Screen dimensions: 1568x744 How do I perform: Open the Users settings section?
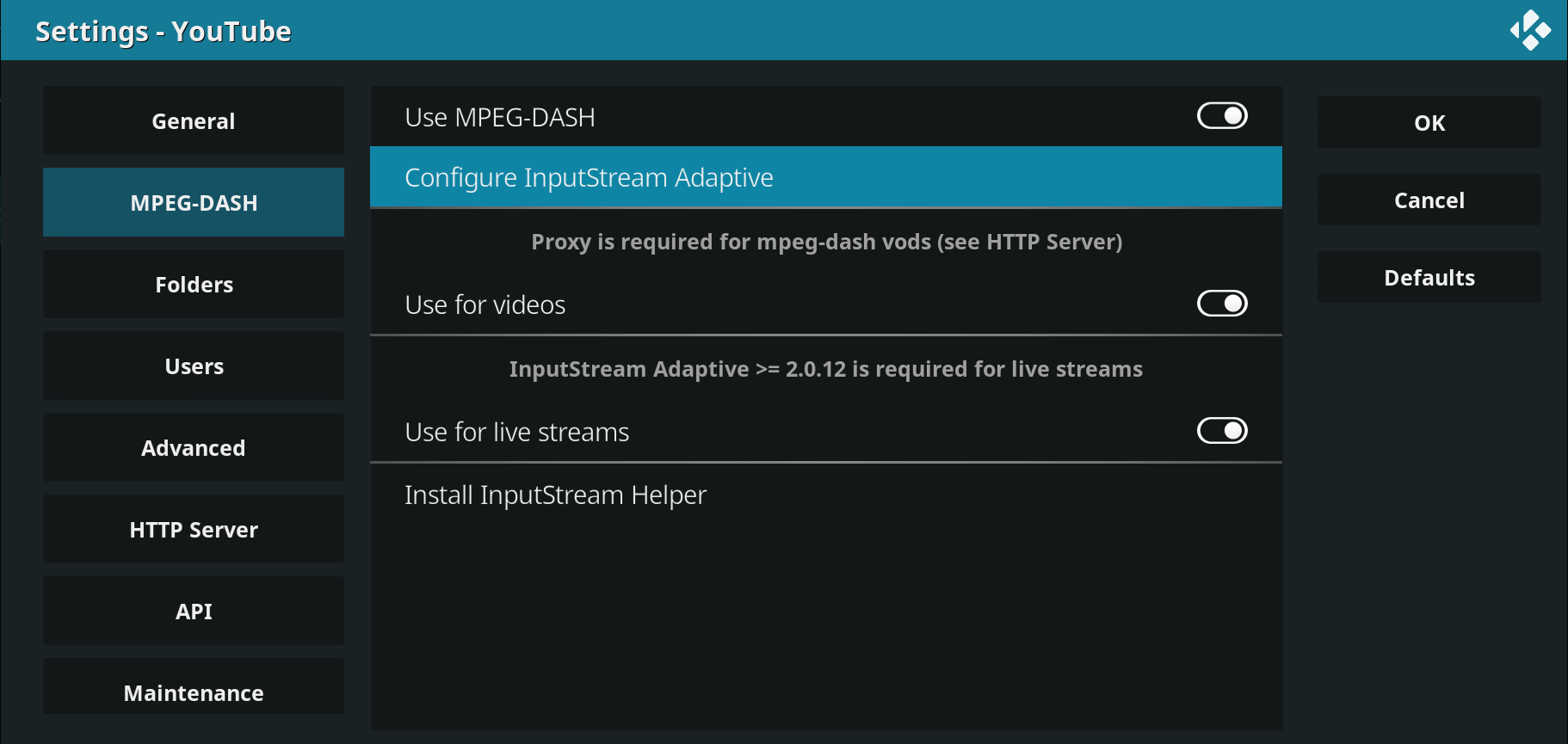[x=194, y=366]
